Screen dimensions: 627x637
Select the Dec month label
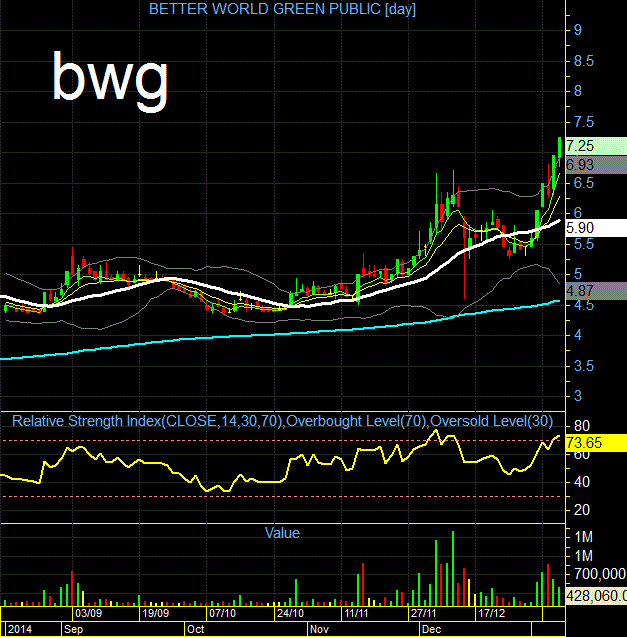pos(431,629)
